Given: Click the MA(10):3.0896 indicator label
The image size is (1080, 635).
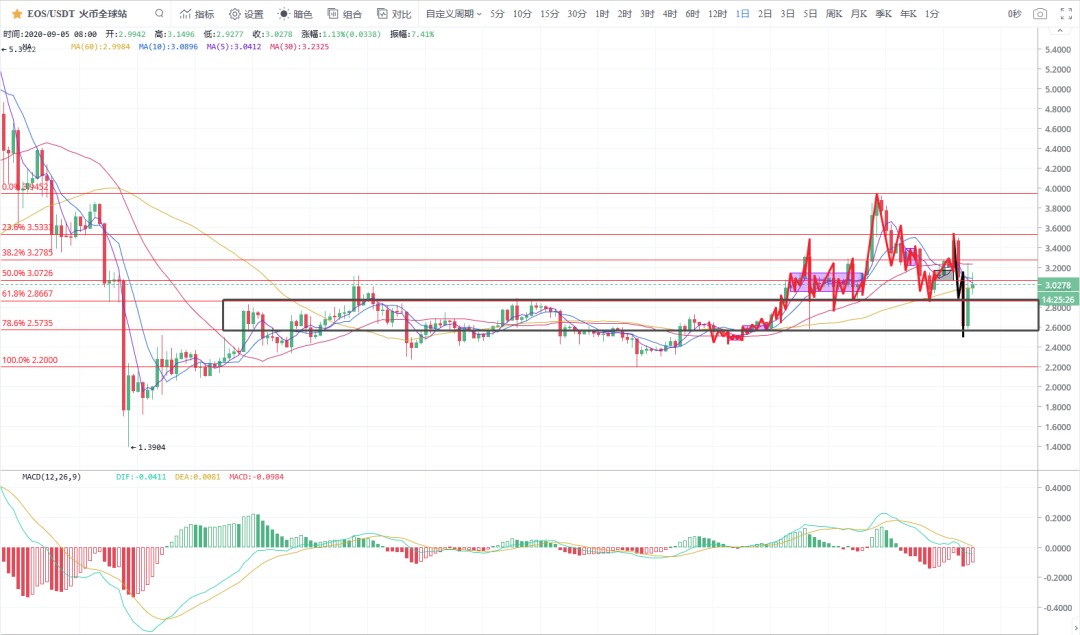Looking at the screenshot, I should [x=168, y=47].
